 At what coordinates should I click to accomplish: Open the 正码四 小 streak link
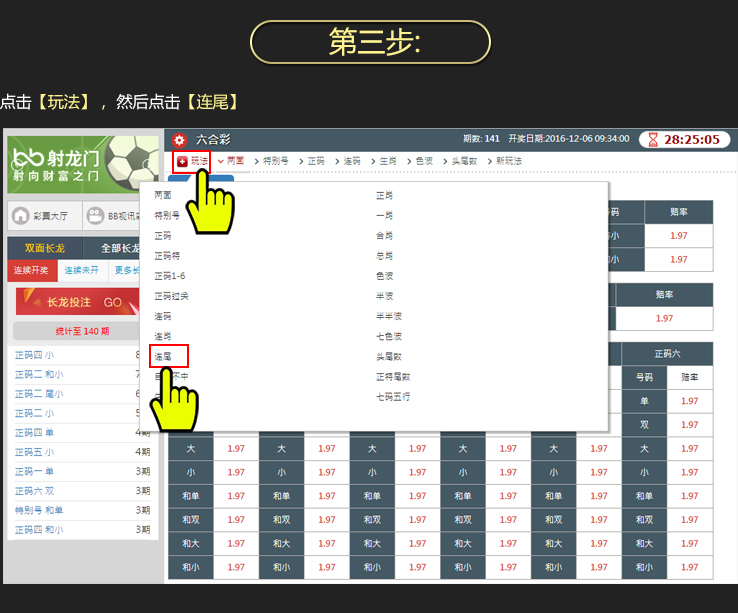pyautogui.click(x=35, y=355)
